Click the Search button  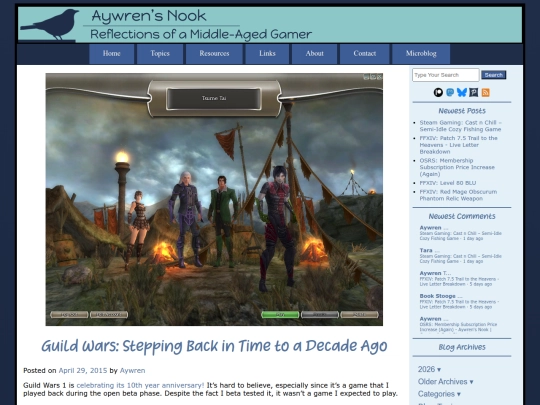494,75
